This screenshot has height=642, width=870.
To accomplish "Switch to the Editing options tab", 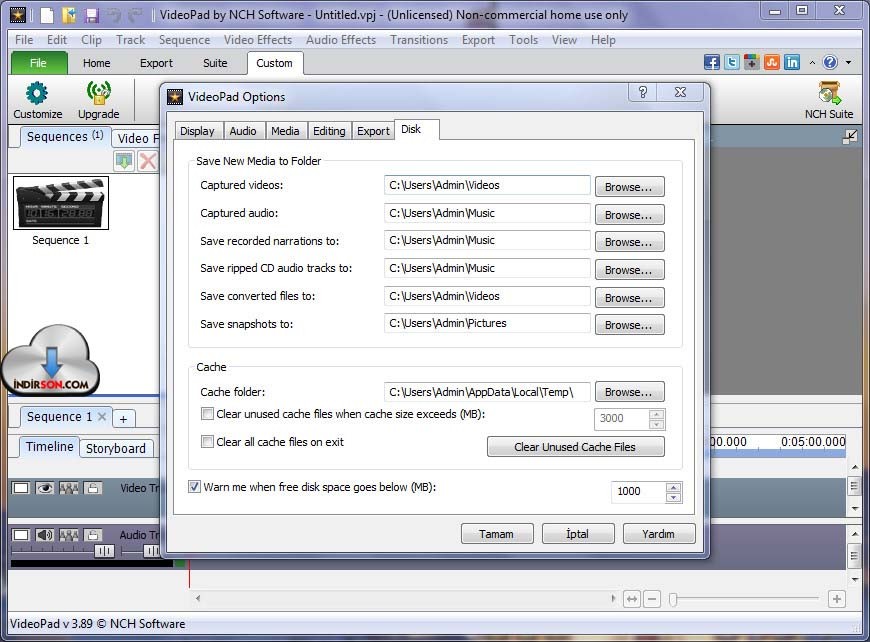I will tap(329, 131).
